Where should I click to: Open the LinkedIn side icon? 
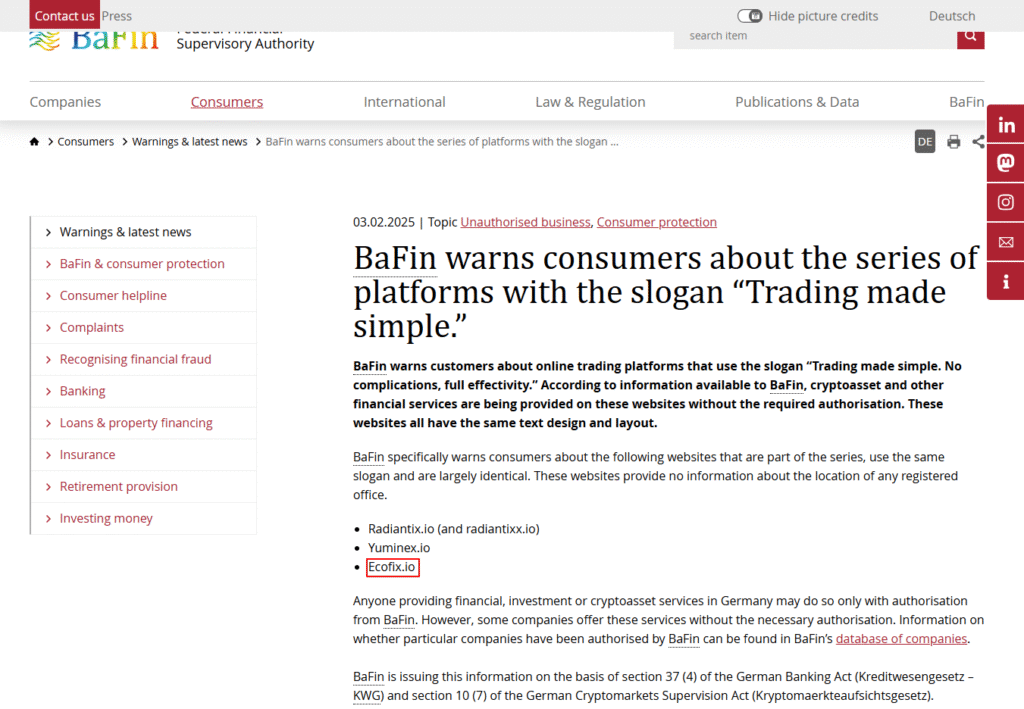click(1006, 124)
